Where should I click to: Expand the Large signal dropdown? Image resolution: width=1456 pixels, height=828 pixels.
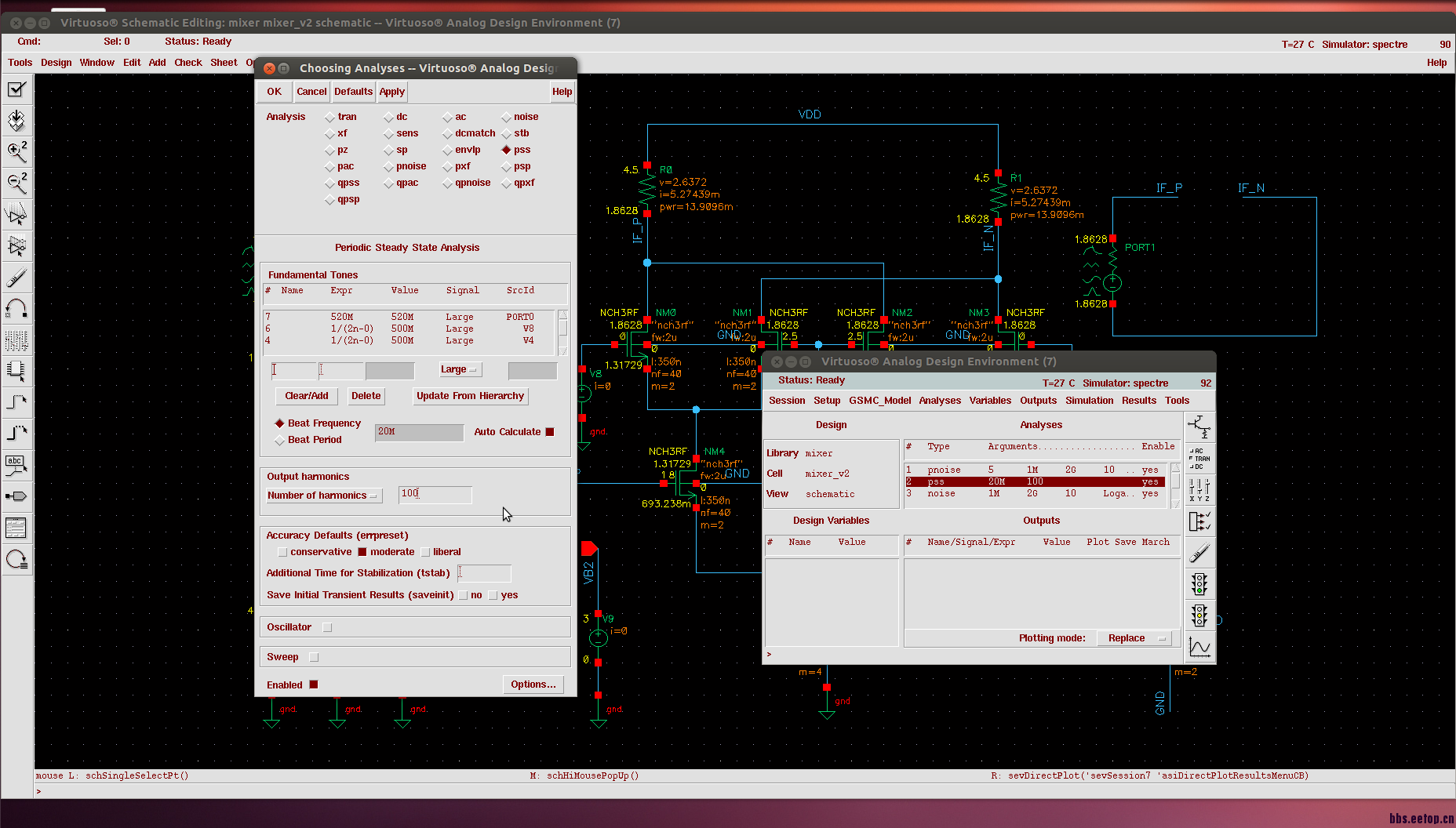pos(460,369)
